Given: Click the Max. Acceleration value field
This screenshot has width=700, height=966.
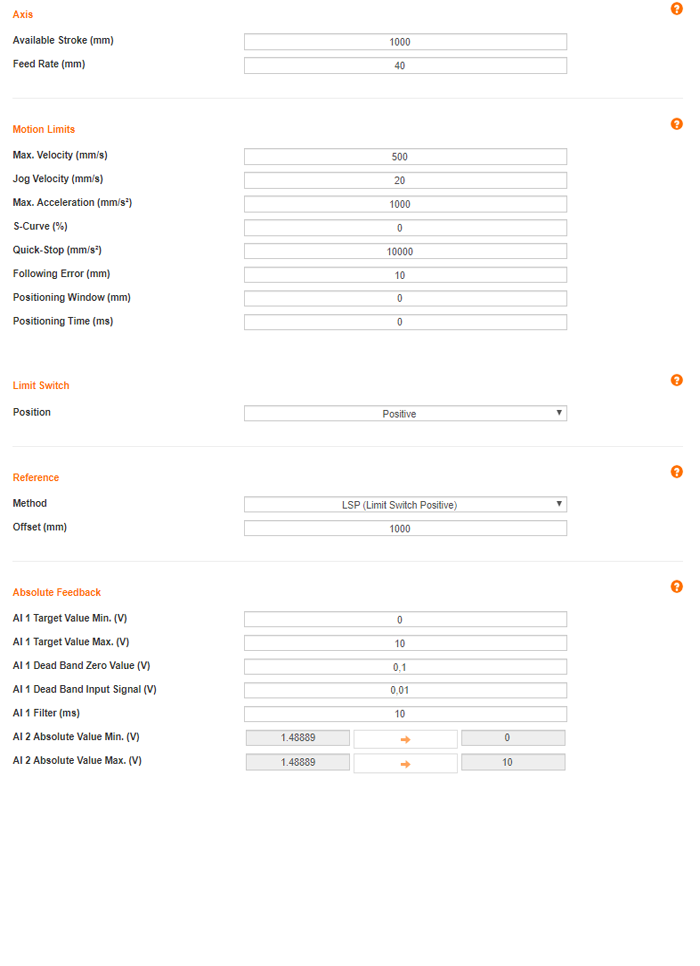Looking at the screenshot, I should pyautogui.click(x=405, y=204).
